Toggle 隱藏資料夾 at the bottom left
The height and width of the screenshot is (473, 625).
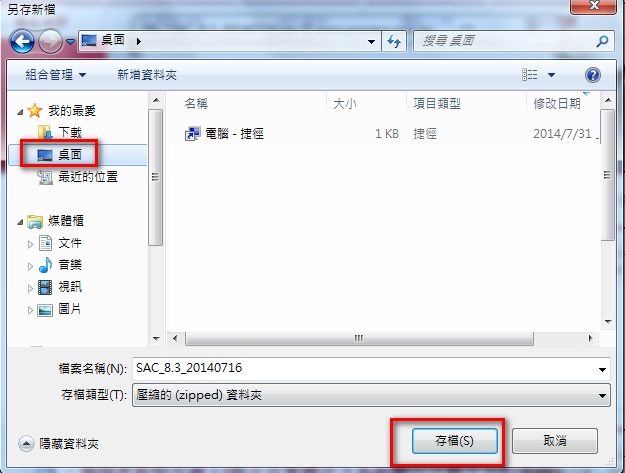58,444
